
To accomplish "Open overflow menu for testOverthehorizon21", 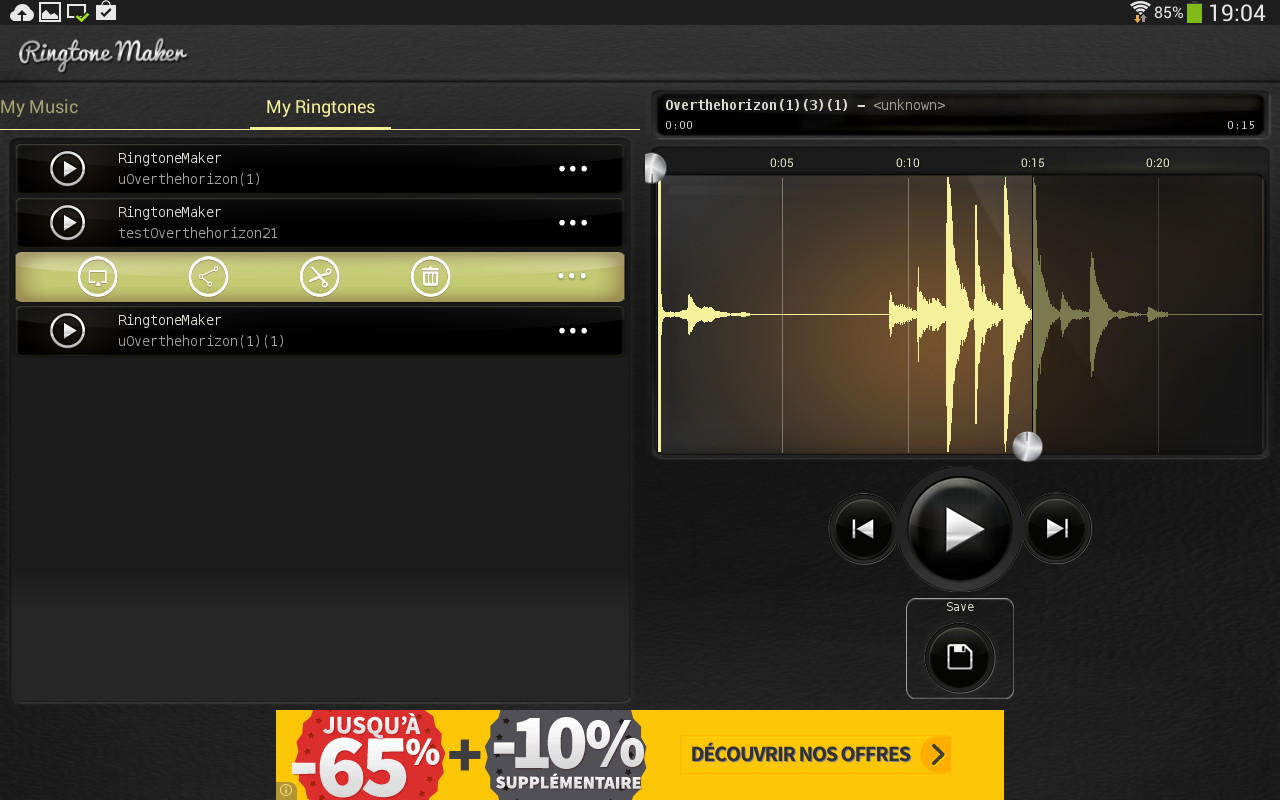I will [572, 222].
